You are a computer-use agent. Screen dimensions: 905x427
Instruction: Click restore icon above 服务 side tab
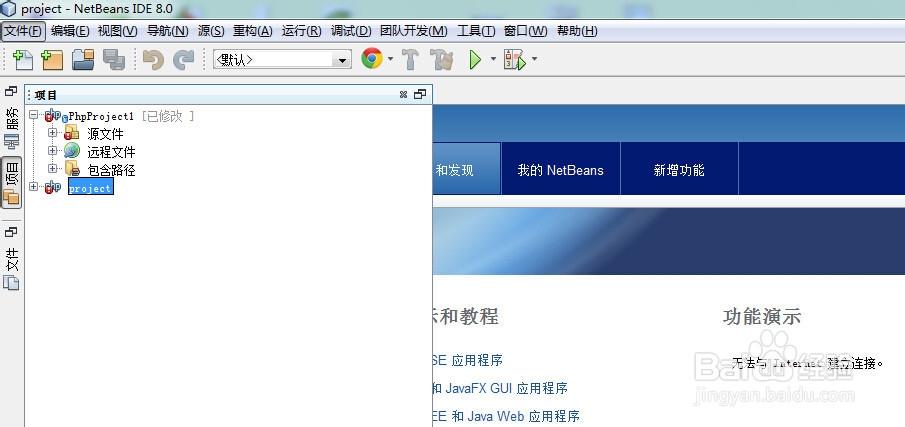pyautogui.click(x=11, y=91)
